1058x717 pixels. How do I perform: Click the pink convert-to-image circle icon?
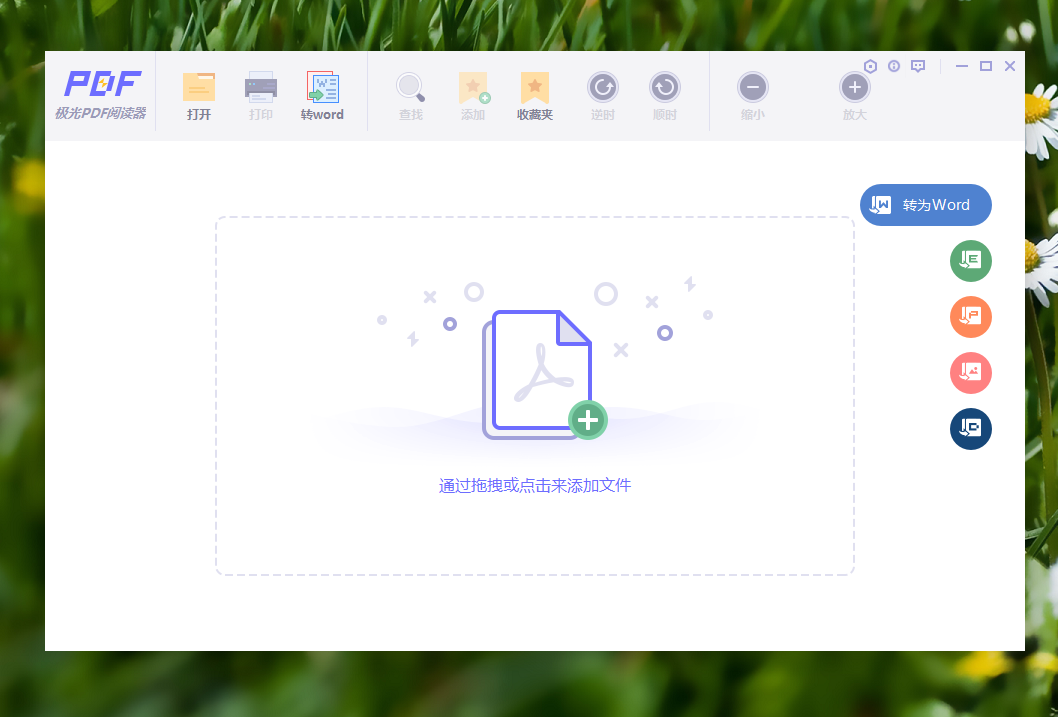tap(971, 373)
